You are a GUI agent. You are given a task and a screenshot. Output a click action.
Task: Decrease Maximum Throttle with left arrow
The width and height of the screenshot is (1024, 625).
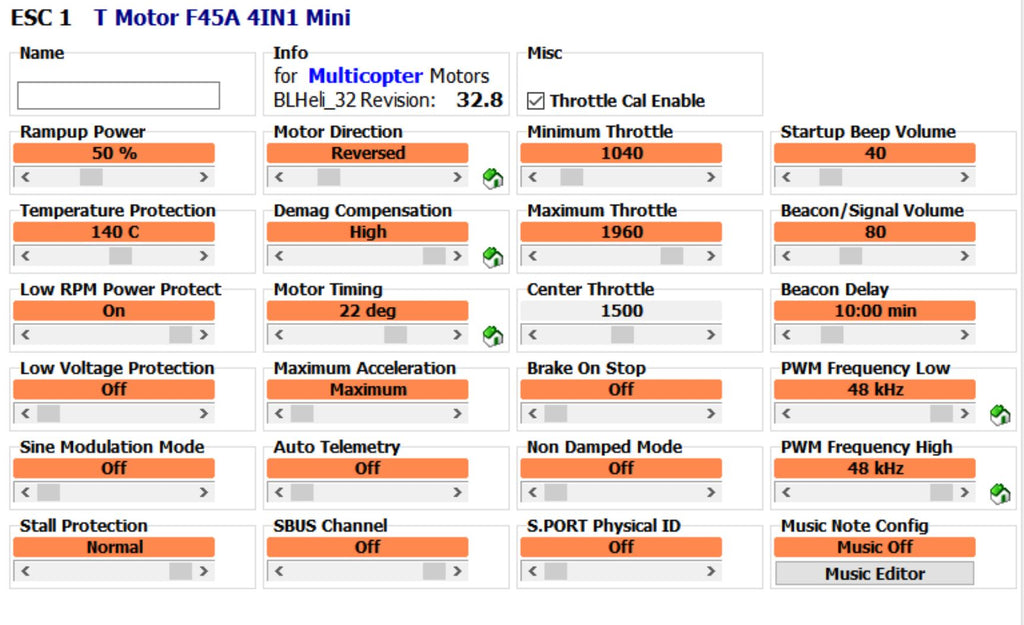tap(532, 256)
